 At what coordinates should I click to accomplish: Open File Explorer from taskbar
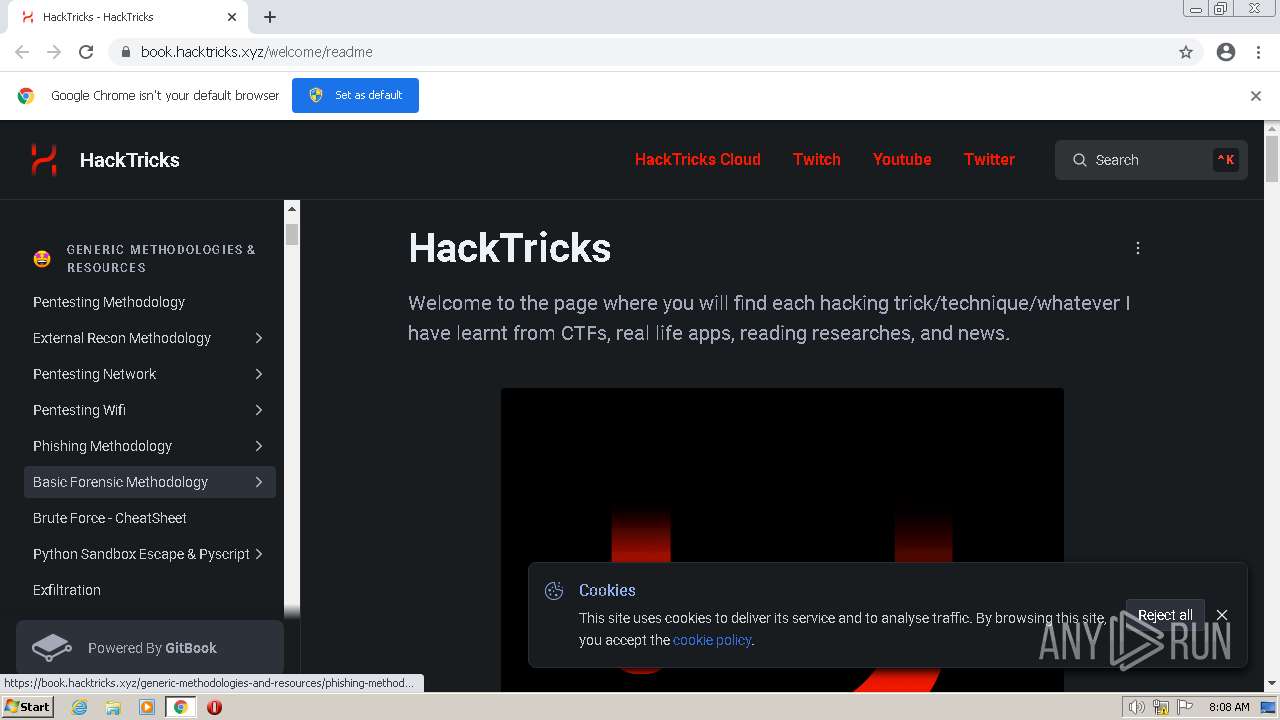113,707
